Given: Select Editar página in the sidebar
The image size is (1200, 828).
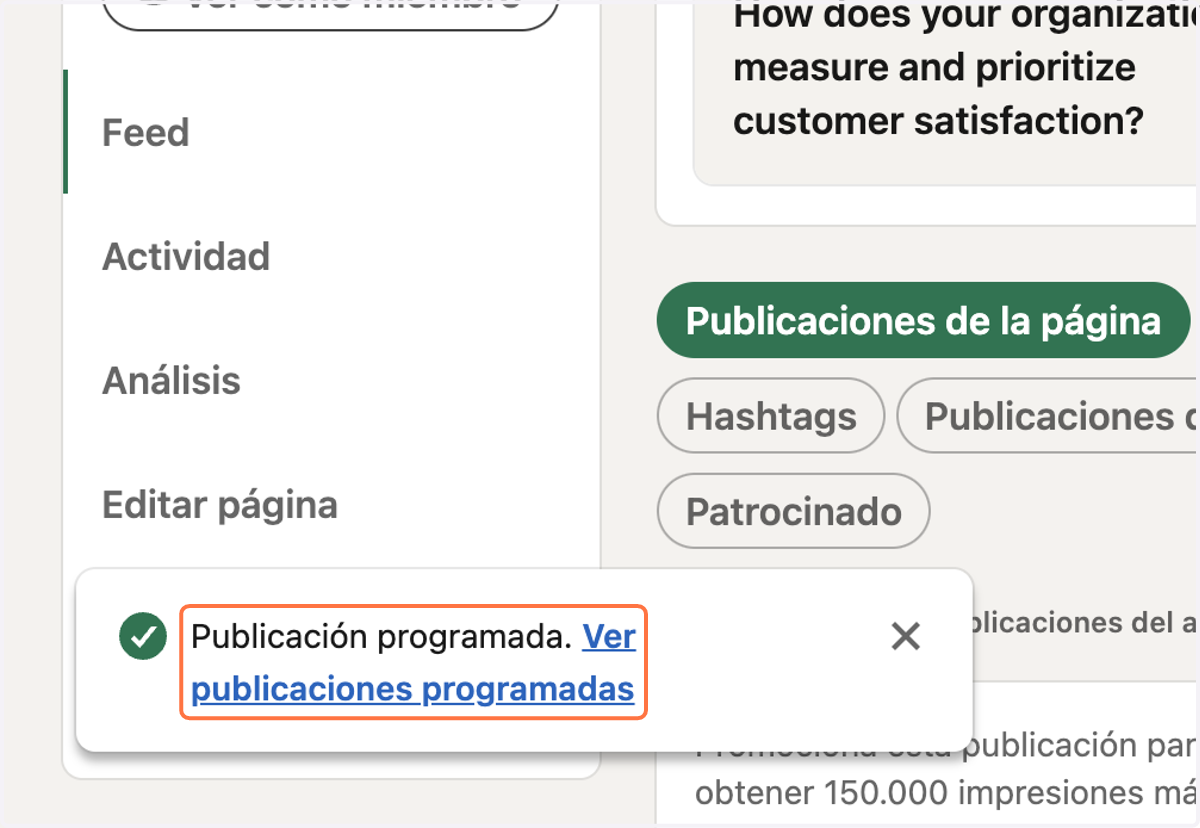Looking at the screenshot, I should pos(220,504).
